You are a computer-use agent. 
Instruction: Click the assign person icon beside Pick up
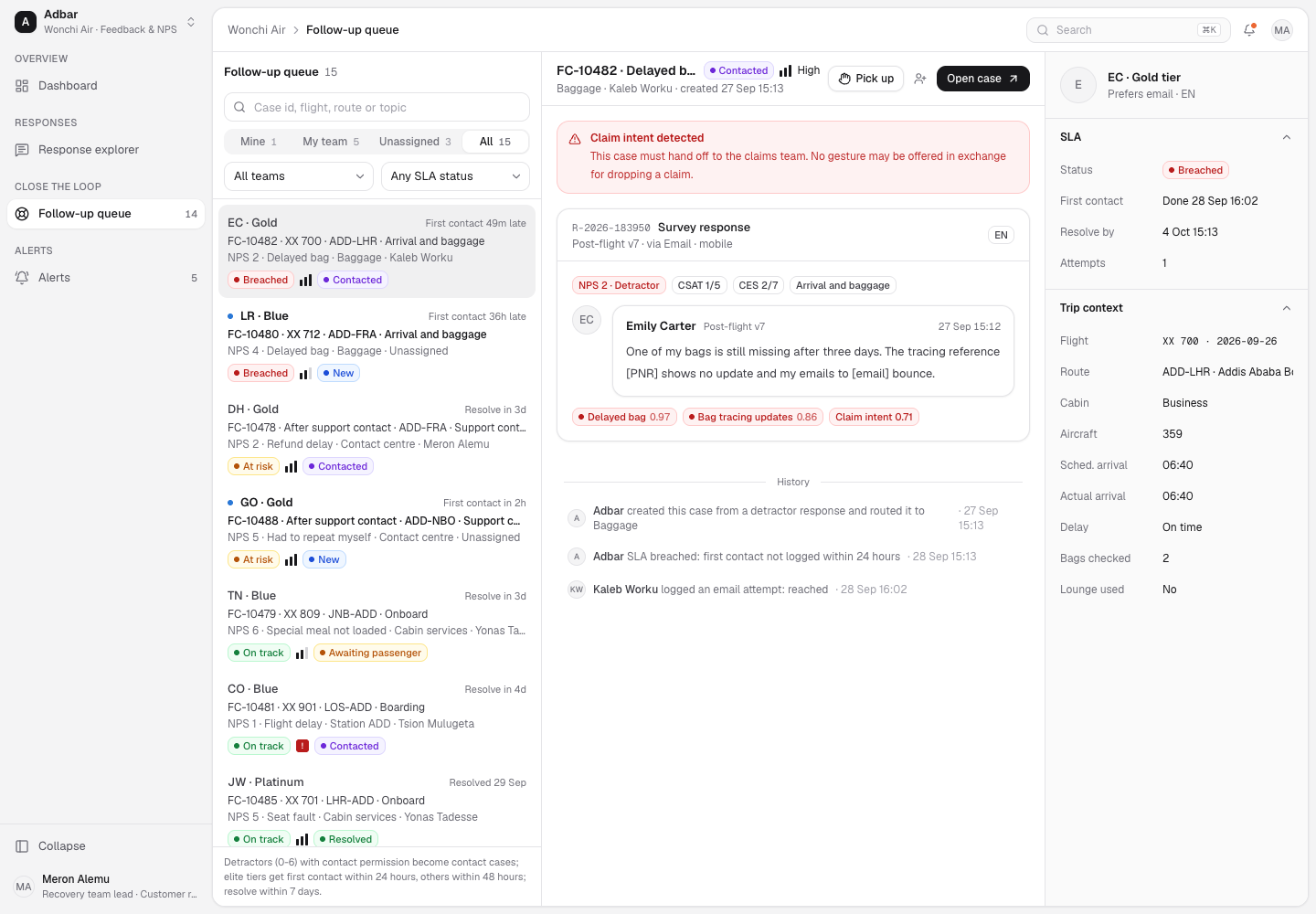(x=920, y=79)
